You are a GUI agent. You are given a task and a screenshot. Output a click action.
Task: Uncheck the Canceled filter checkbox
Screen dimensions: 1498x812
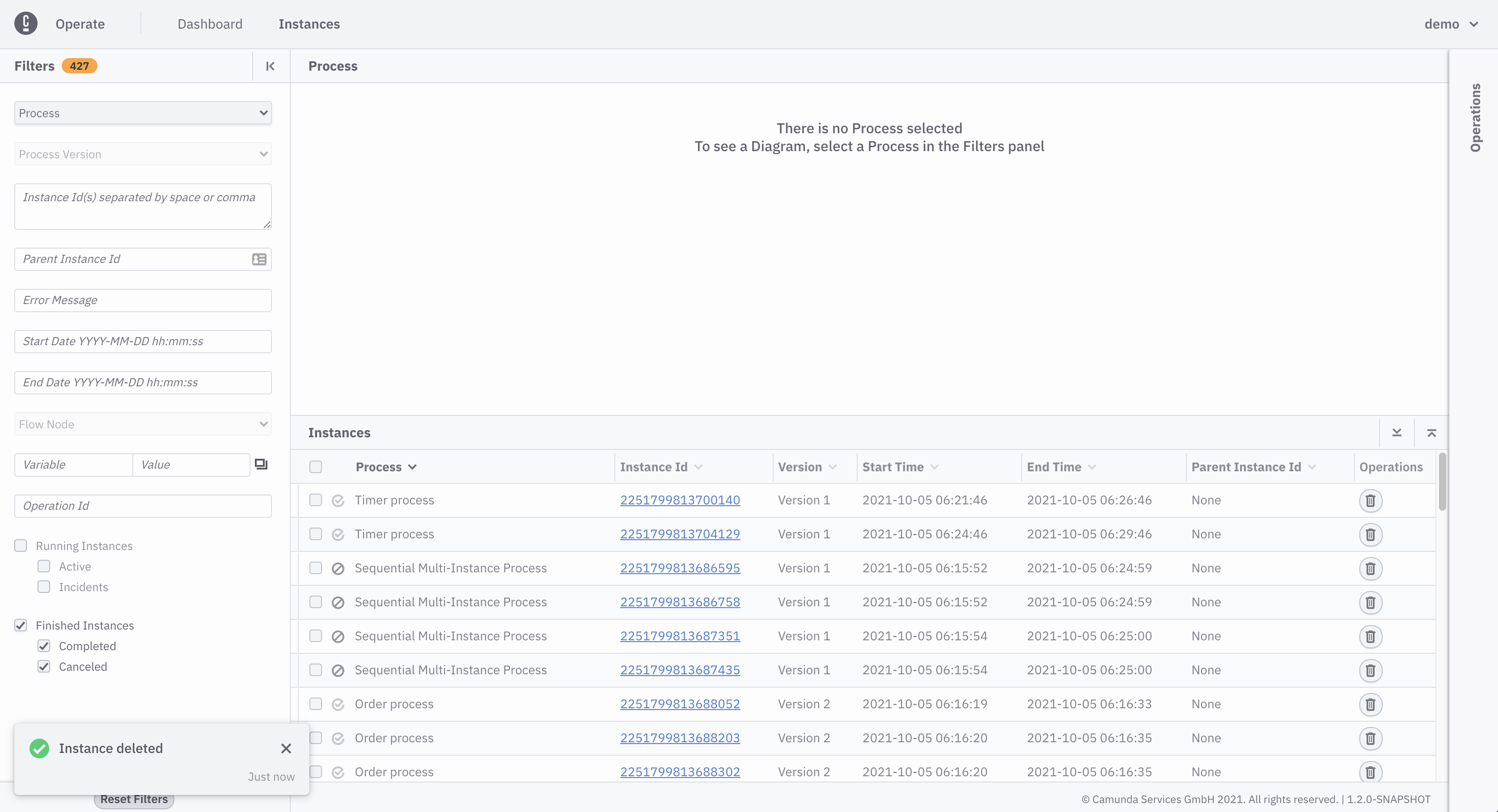tap(44, 667)
